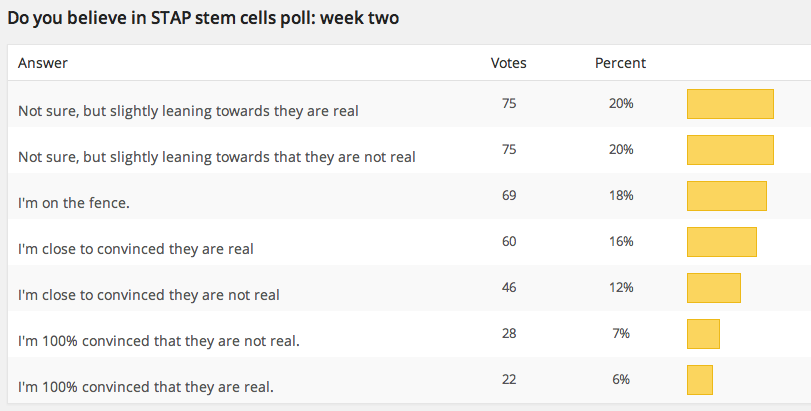Click the 46 votes count

pos(509,287)
